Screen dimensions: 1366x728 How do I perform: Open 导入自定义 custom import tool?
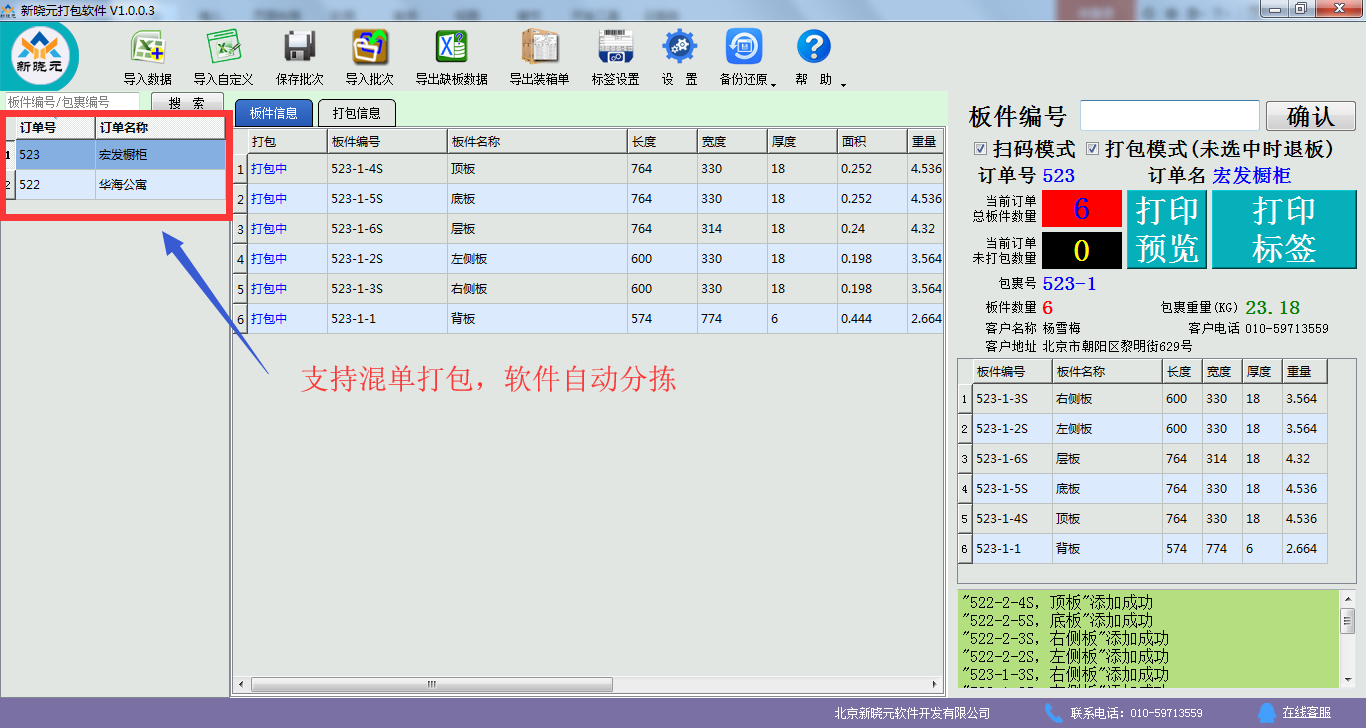click(x=223, y=47)
